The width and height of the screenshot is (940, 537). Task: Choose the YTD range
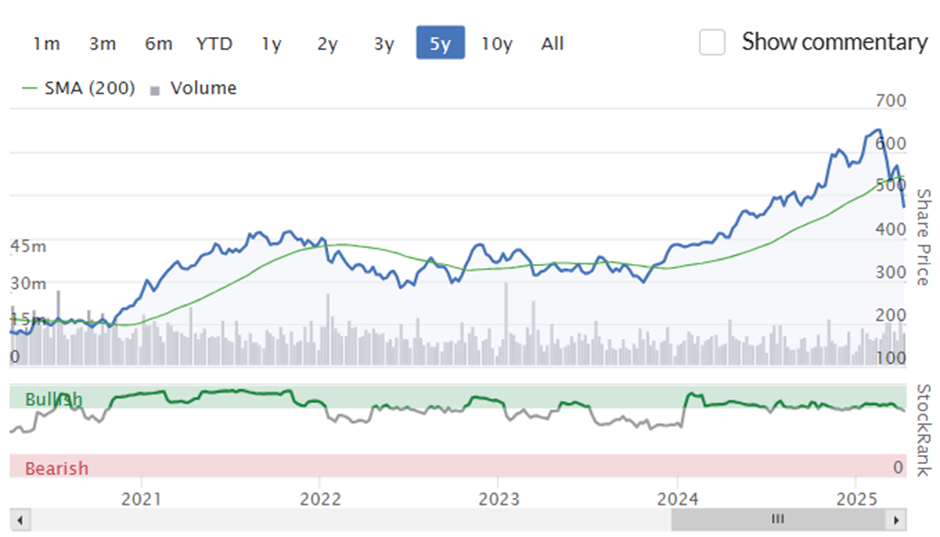click(214, 43)
